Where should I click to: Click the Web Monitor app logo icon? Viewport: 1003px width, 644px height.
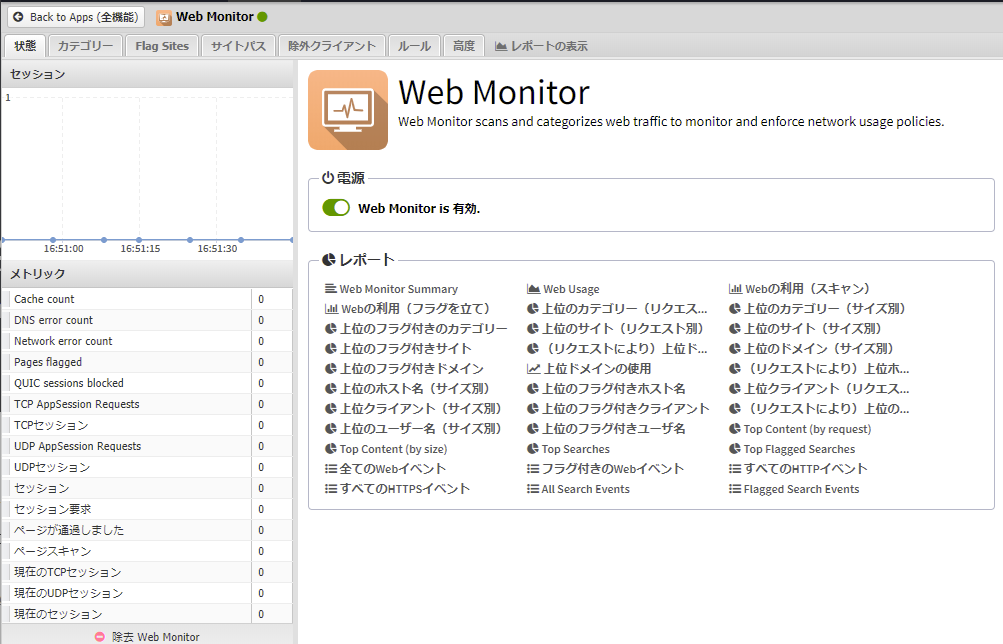(347, 110)
